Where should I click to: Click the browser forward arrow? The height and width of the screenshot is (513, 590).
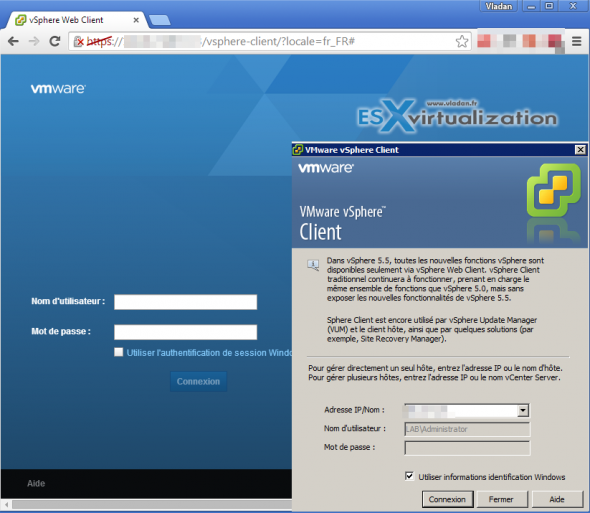[x=34, y=41]
